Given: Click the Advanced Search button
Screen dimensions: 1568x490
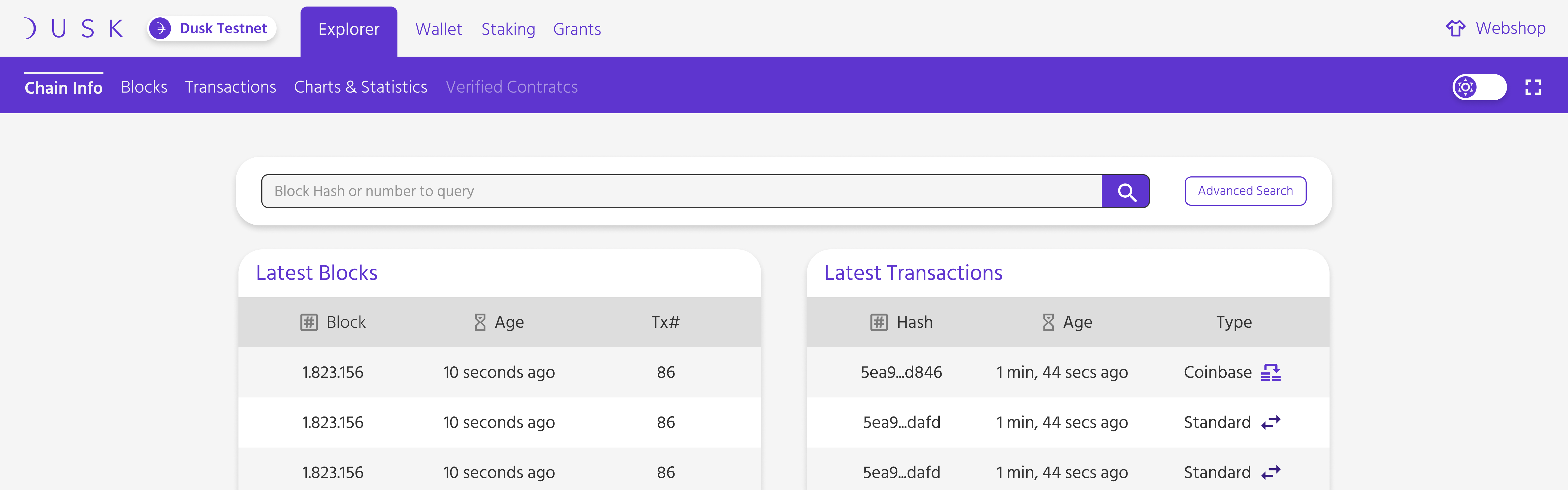Looking at the screenshot, I should pyautogui.click(x=1245, y=191).
